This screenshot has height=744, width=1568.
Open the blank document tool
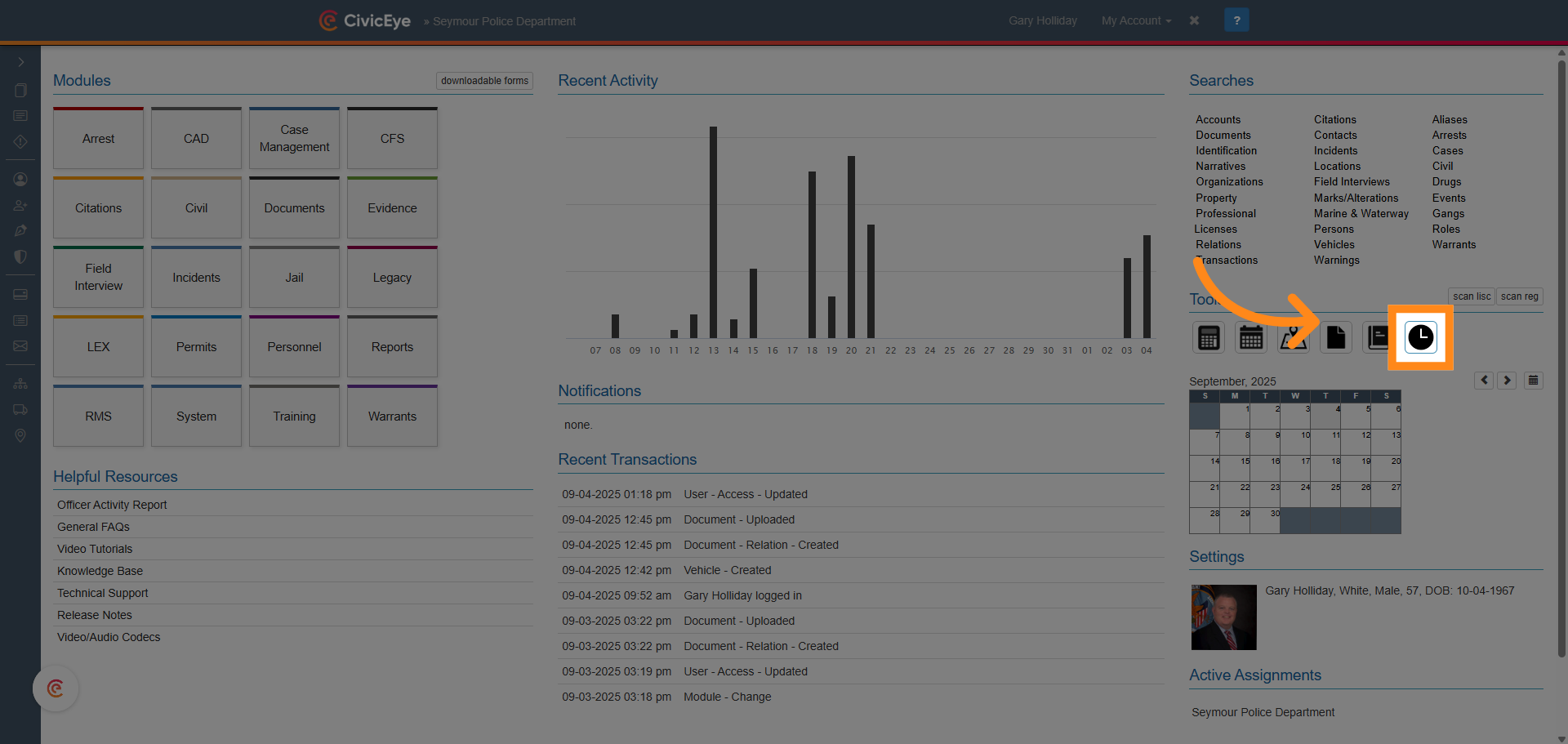point(1336,337)
